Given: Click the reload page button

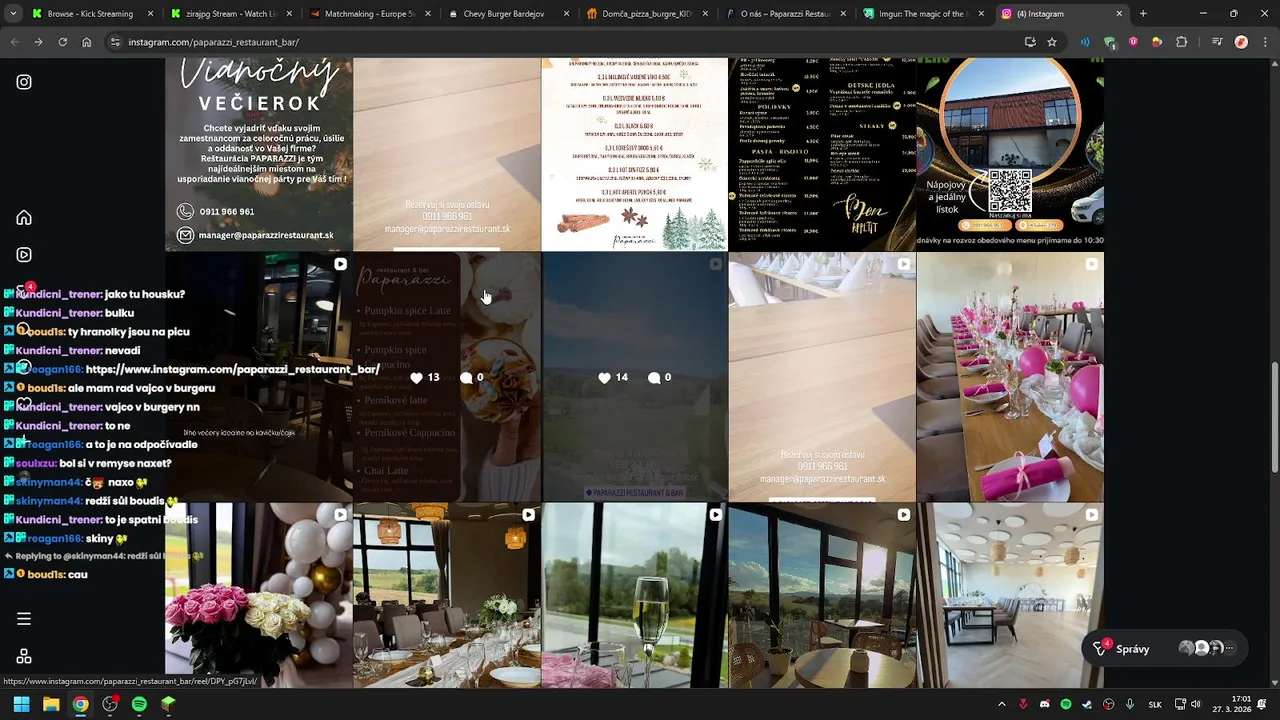Looking at the screenshot, I should [x=62, y=42].
